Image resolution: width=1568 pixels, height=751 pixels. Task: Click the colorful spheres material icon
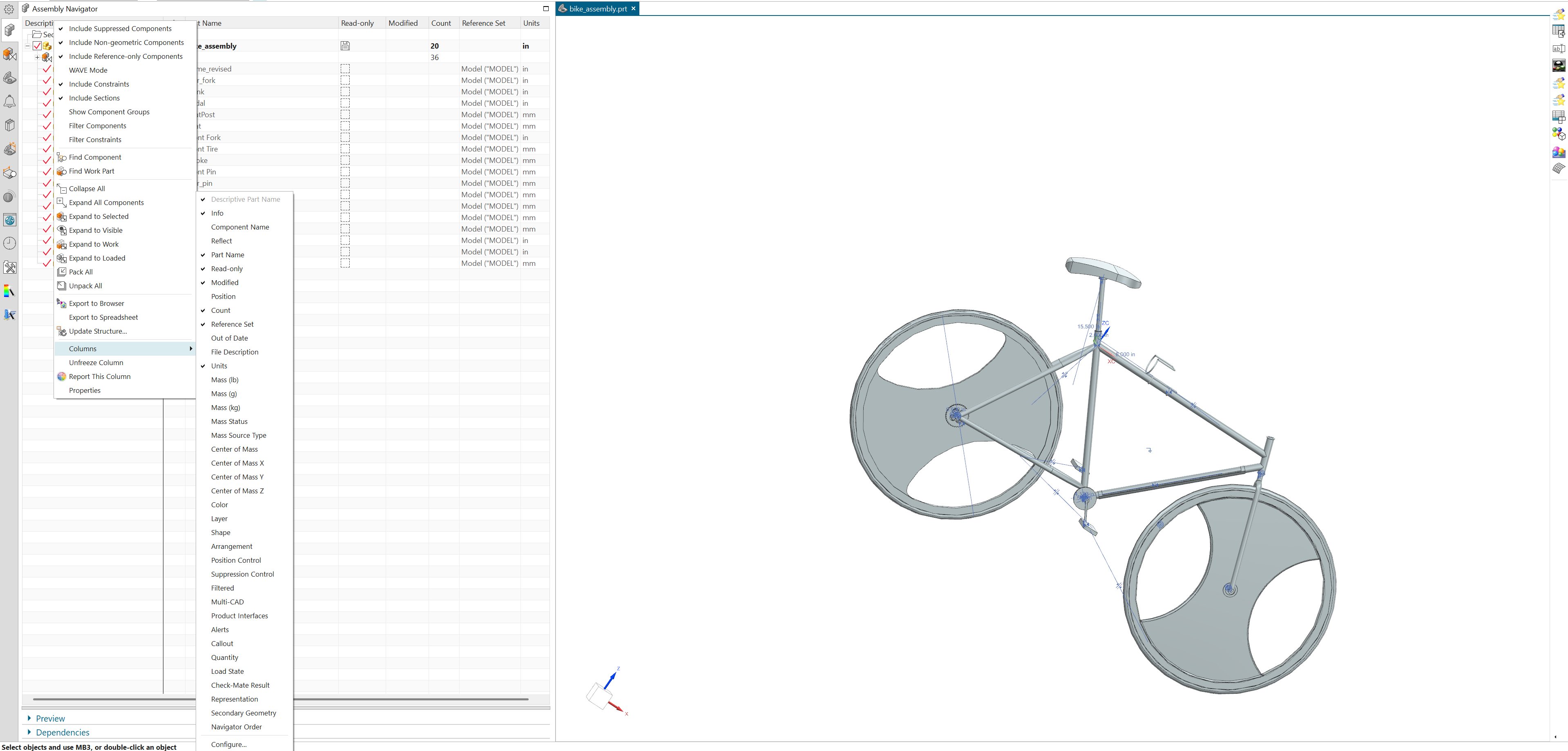click(1558, 152)
